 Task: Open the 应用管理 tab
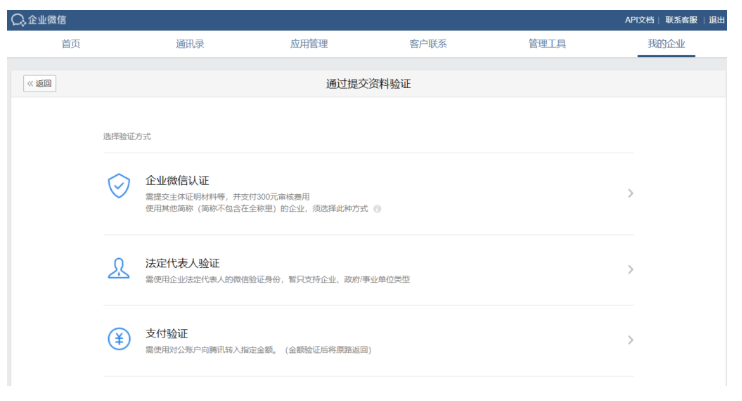[309, 44]
